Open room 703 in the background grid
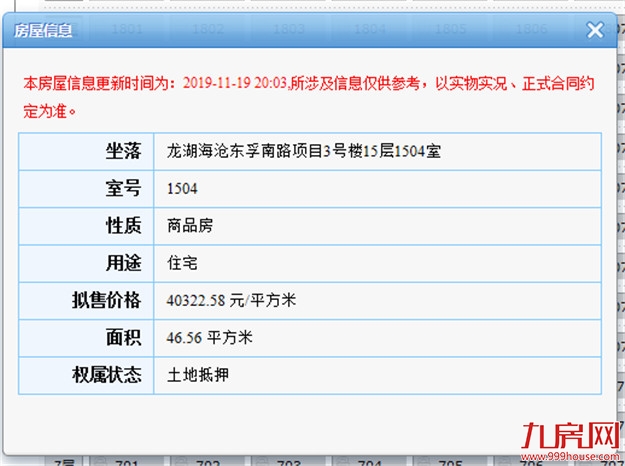625x466 pixels. pyautogui.click(x=289, y=462)
